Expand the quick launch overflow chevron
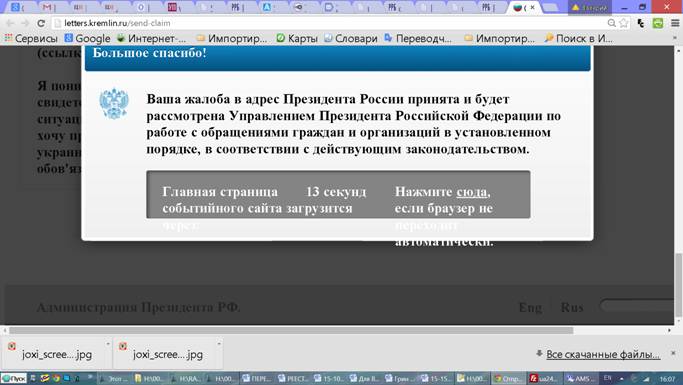 coord(90,377)
